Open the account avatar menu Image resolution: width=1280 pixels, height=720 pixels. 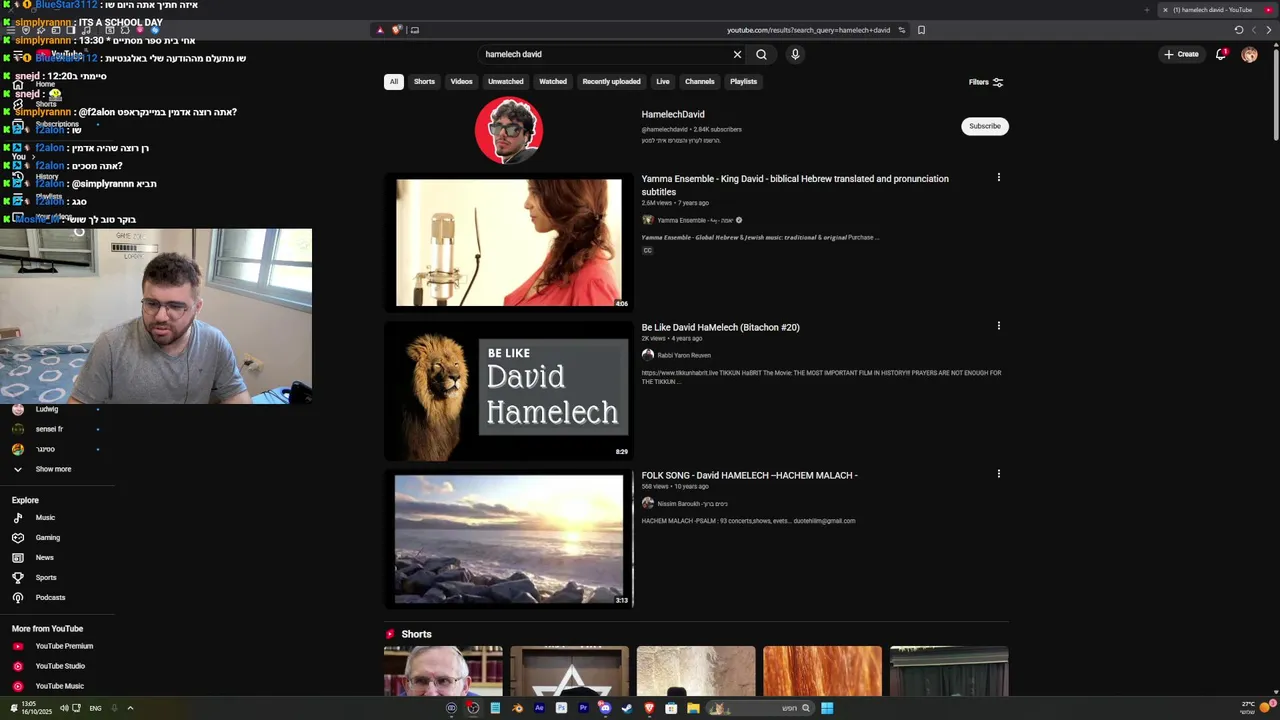[x=1249, y=54]
